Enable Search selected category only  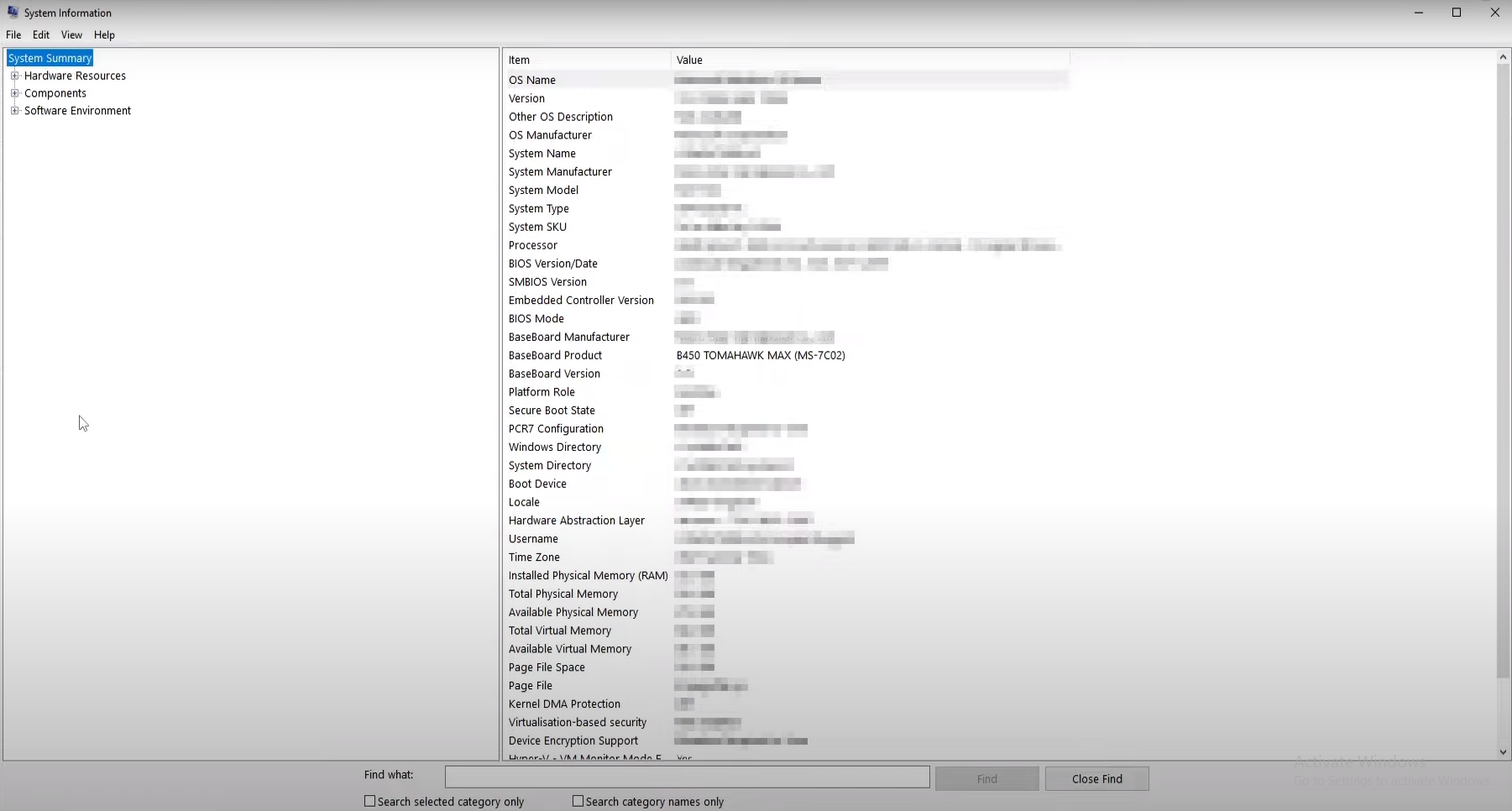[369, 802]
